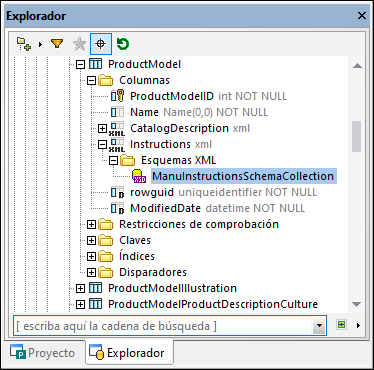This screenshot has width=374, height=370.
Task: Select the ProductModel tree label
Action: [144, 64]
